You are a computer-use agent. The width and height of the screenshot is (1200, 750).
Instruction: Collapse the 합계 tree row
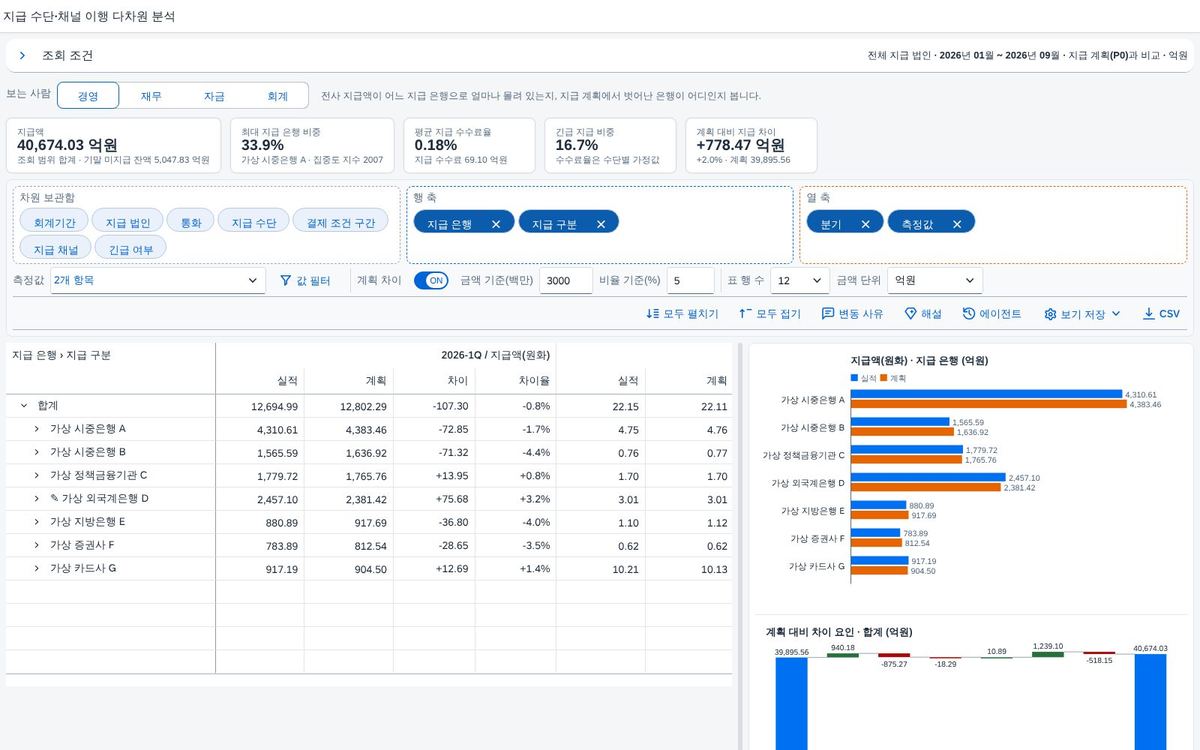coord(24,406)
